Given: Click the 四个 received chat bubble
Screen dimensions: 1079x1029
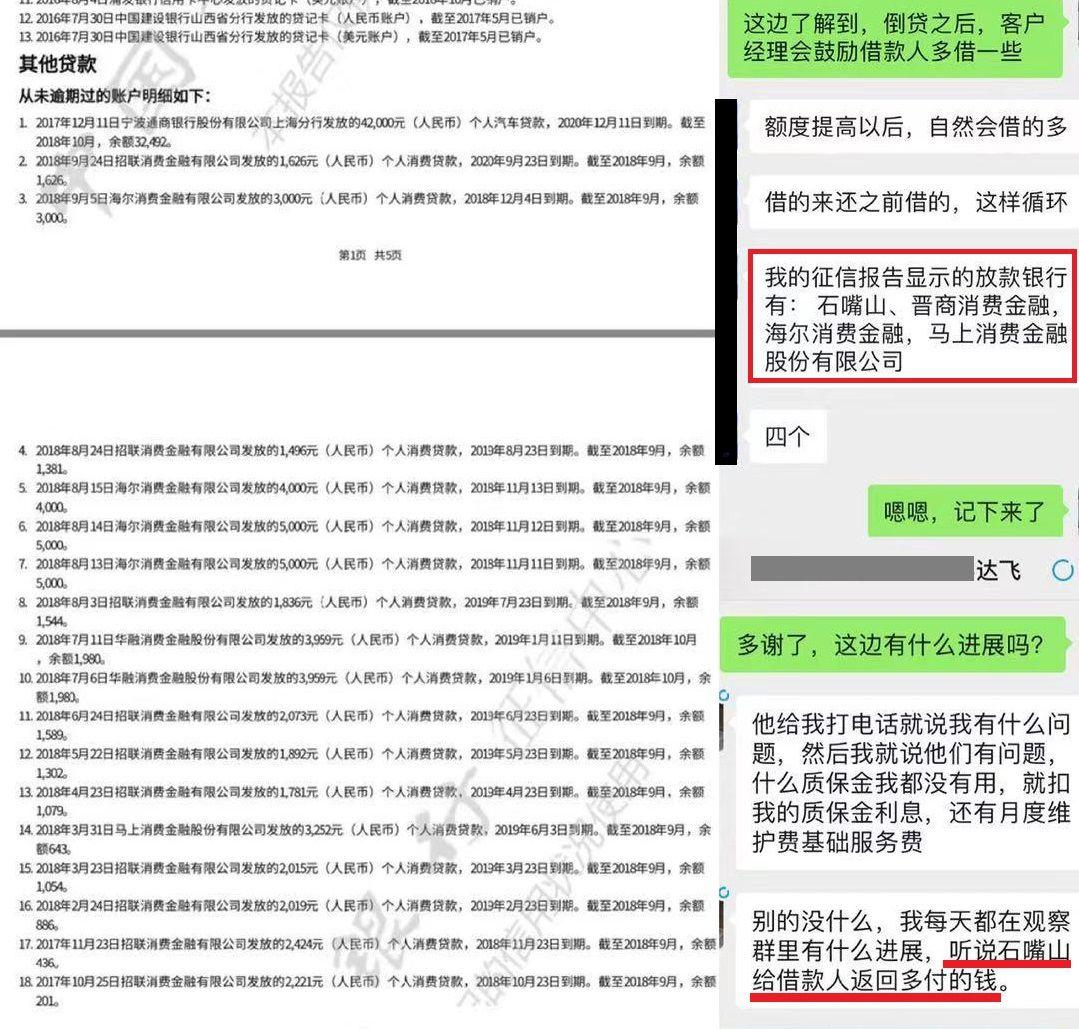Looking at the screenshot, I should [787, 438].
